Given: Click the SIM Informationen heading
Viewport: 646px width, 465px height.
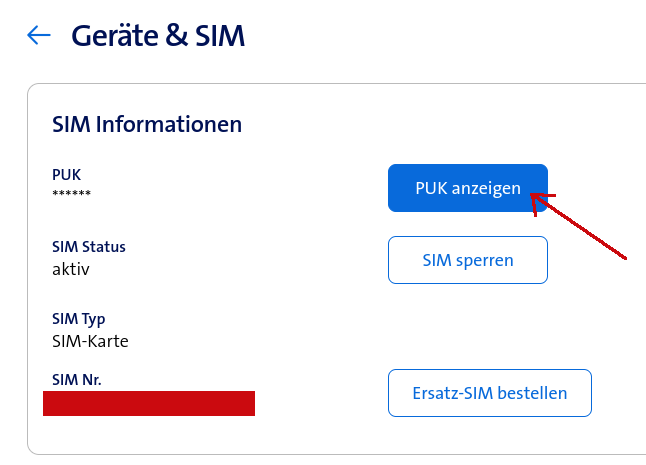Looking at the screenshot, I should click(x=147, y=125).
